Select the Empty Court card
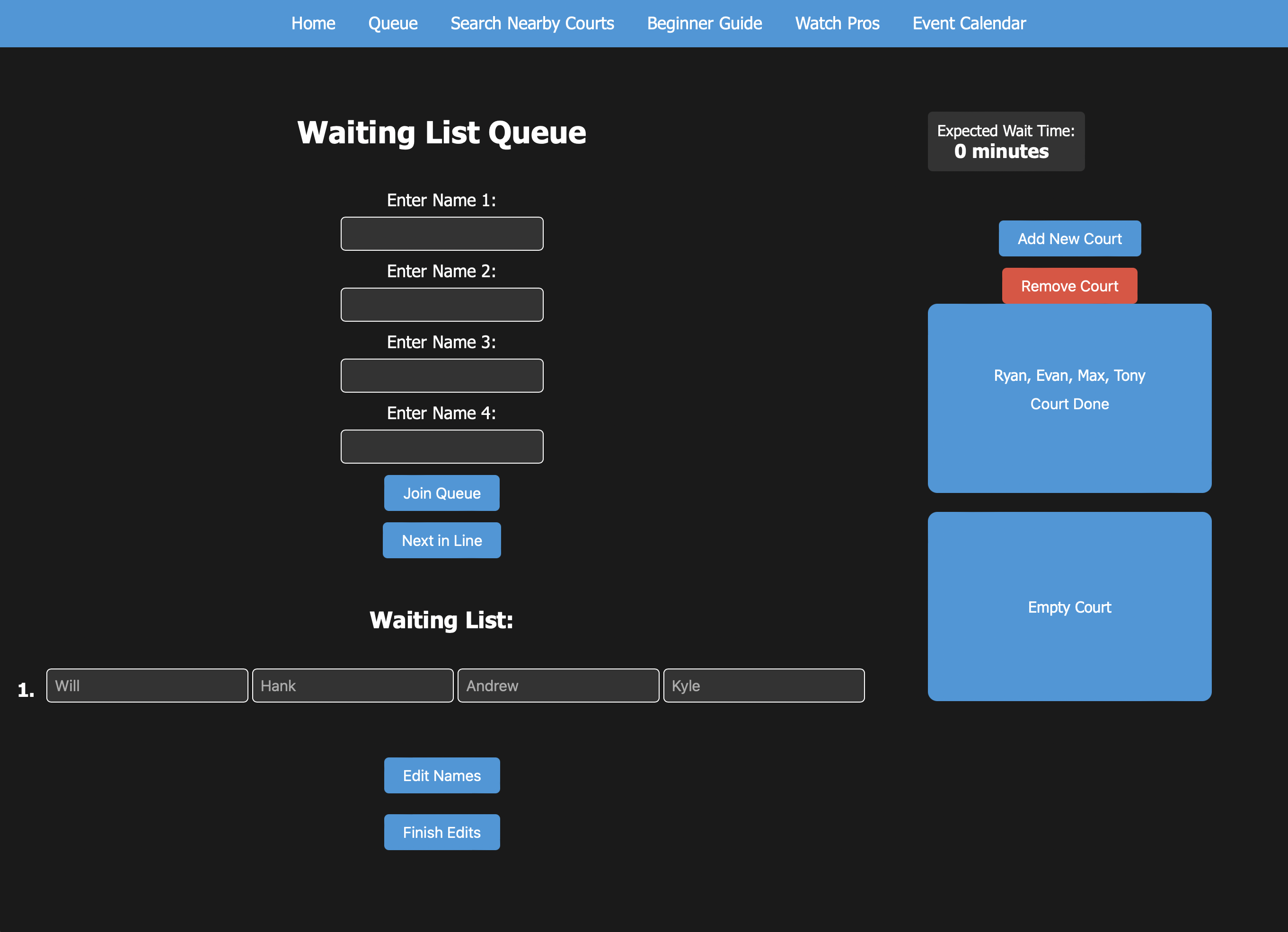The height and width of the screenshot is (932, 1288). click(1069, 607)
